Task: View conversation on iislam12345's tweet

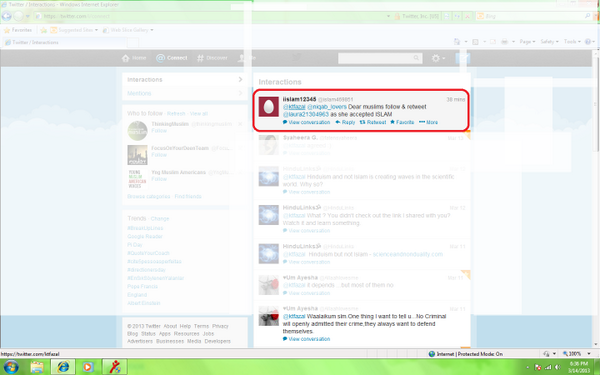Action: 306,122
